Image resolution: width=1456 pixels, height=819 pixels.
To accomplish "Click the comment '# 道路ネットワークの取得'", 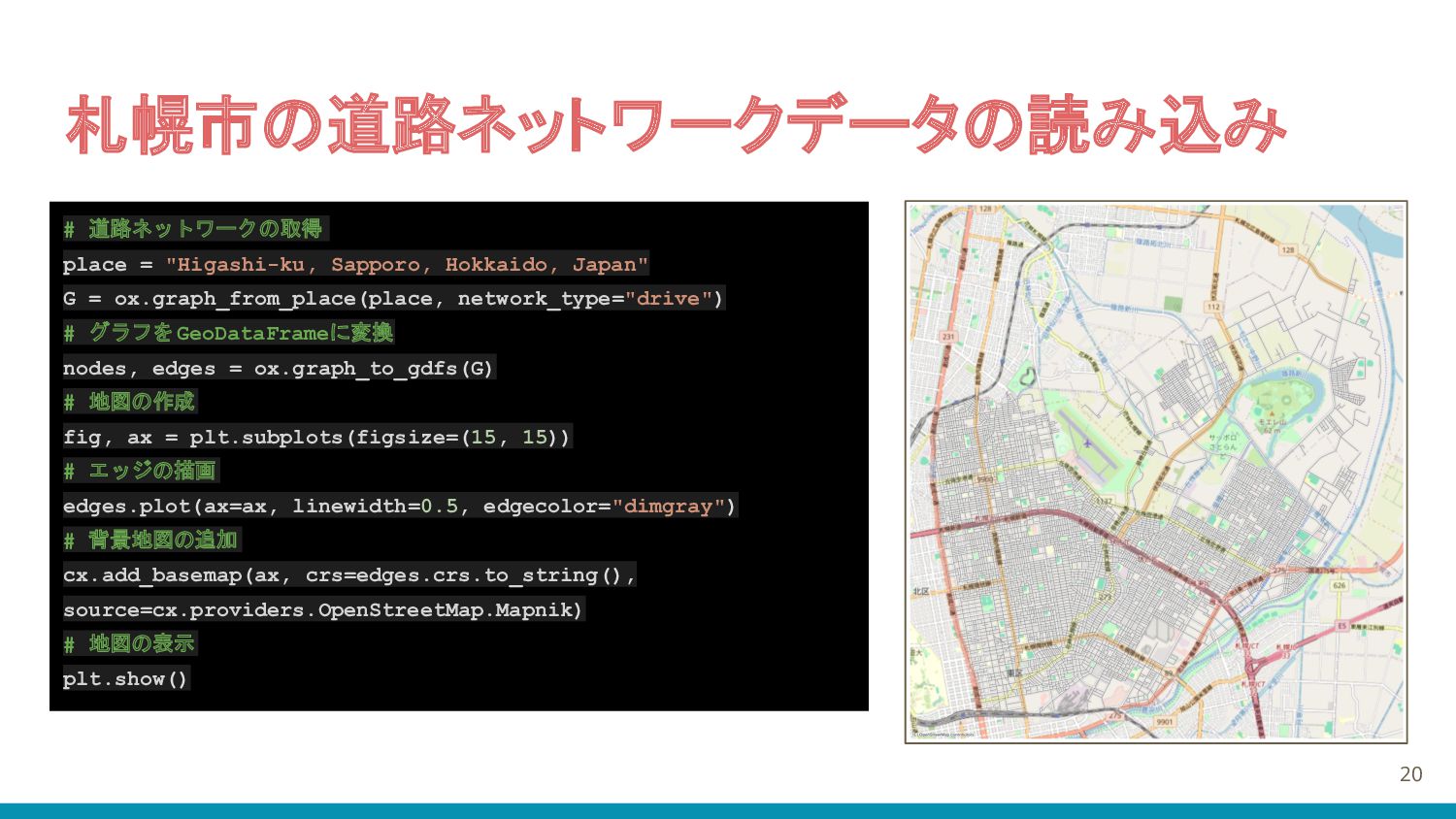I will (x=194, y=229).
